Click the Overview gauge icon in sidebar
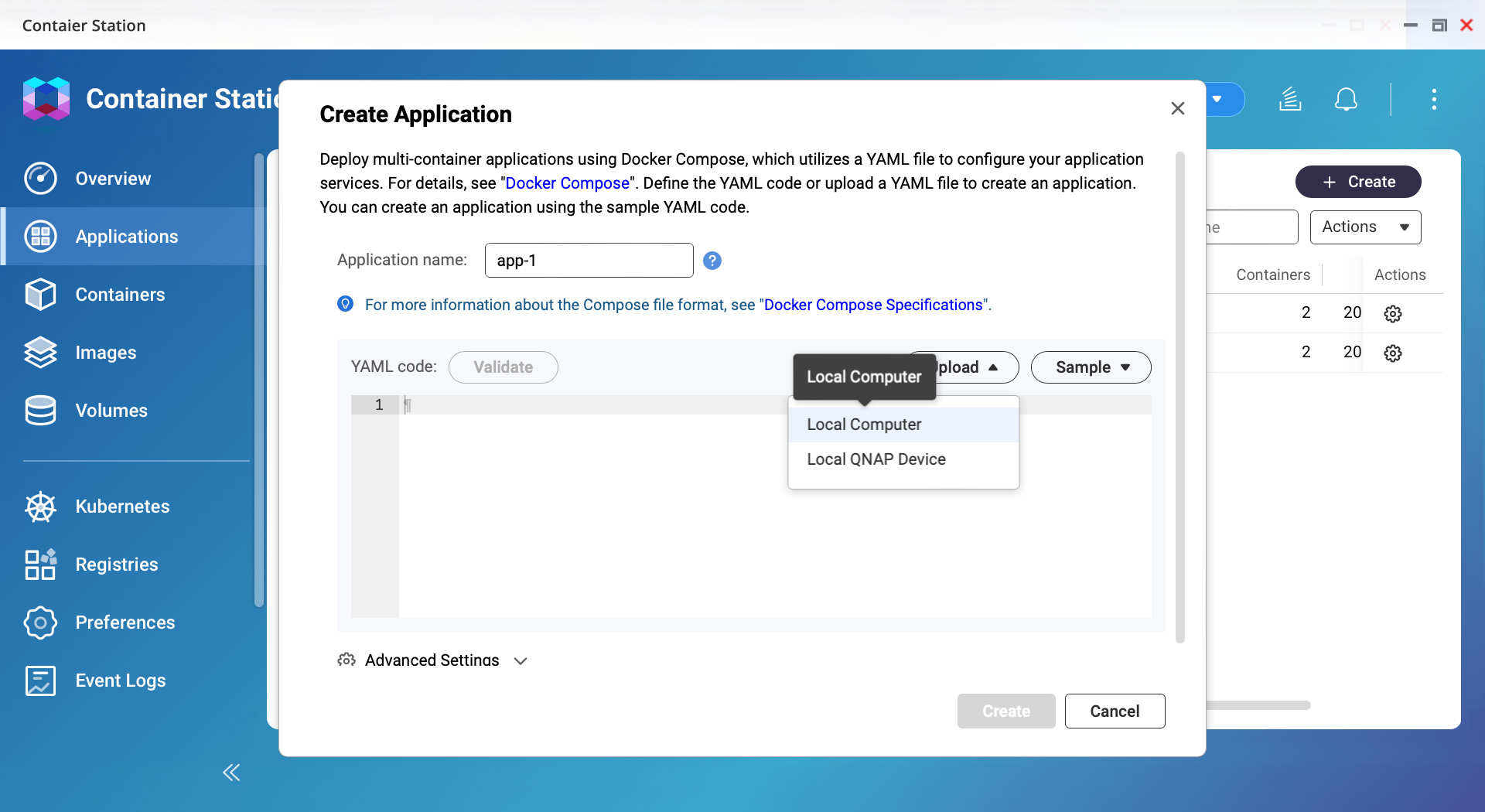 40,179
